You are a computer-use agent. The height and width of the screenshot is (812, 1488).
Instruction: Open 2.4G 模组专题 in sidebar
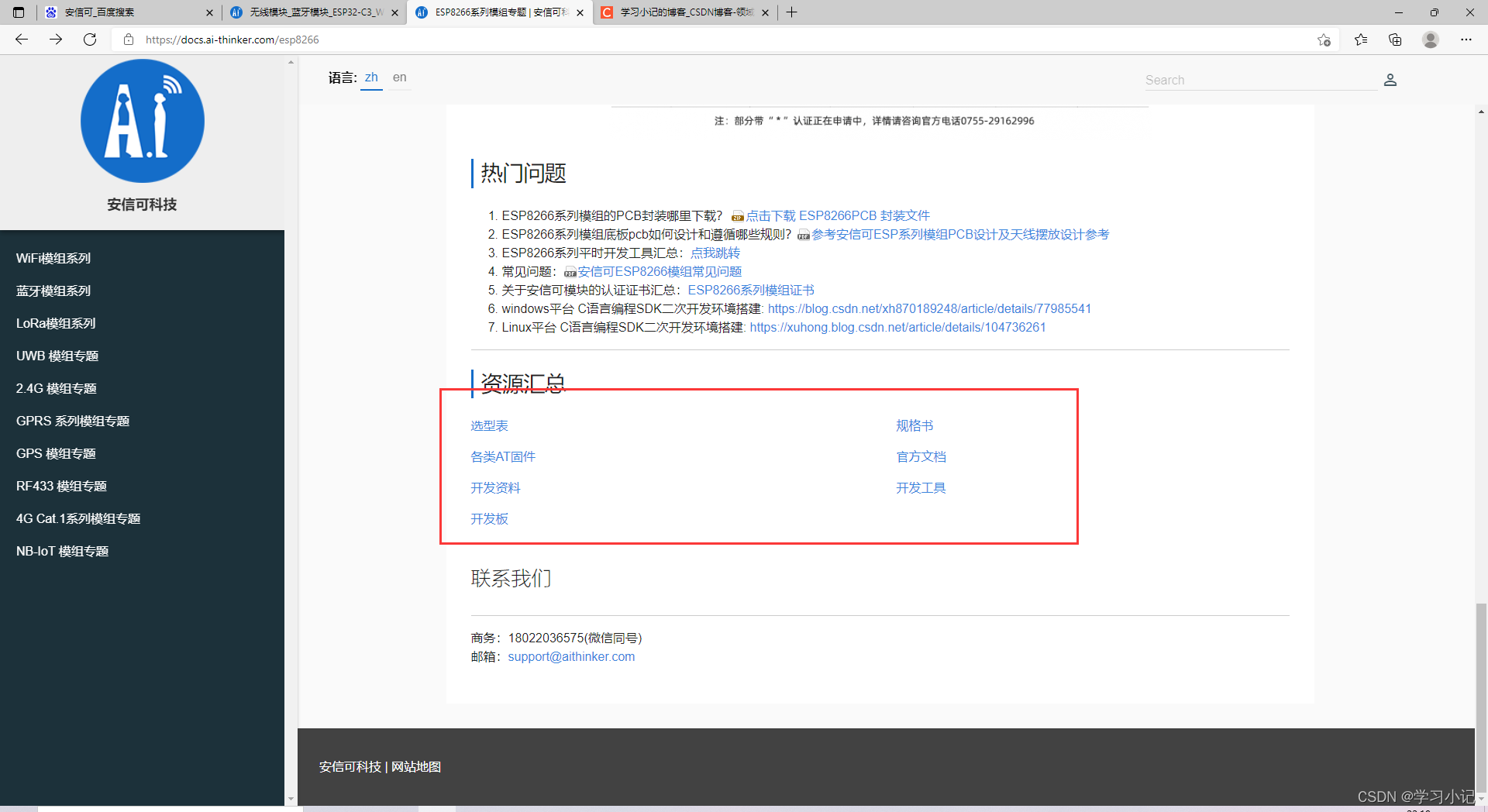pos(56,389)
